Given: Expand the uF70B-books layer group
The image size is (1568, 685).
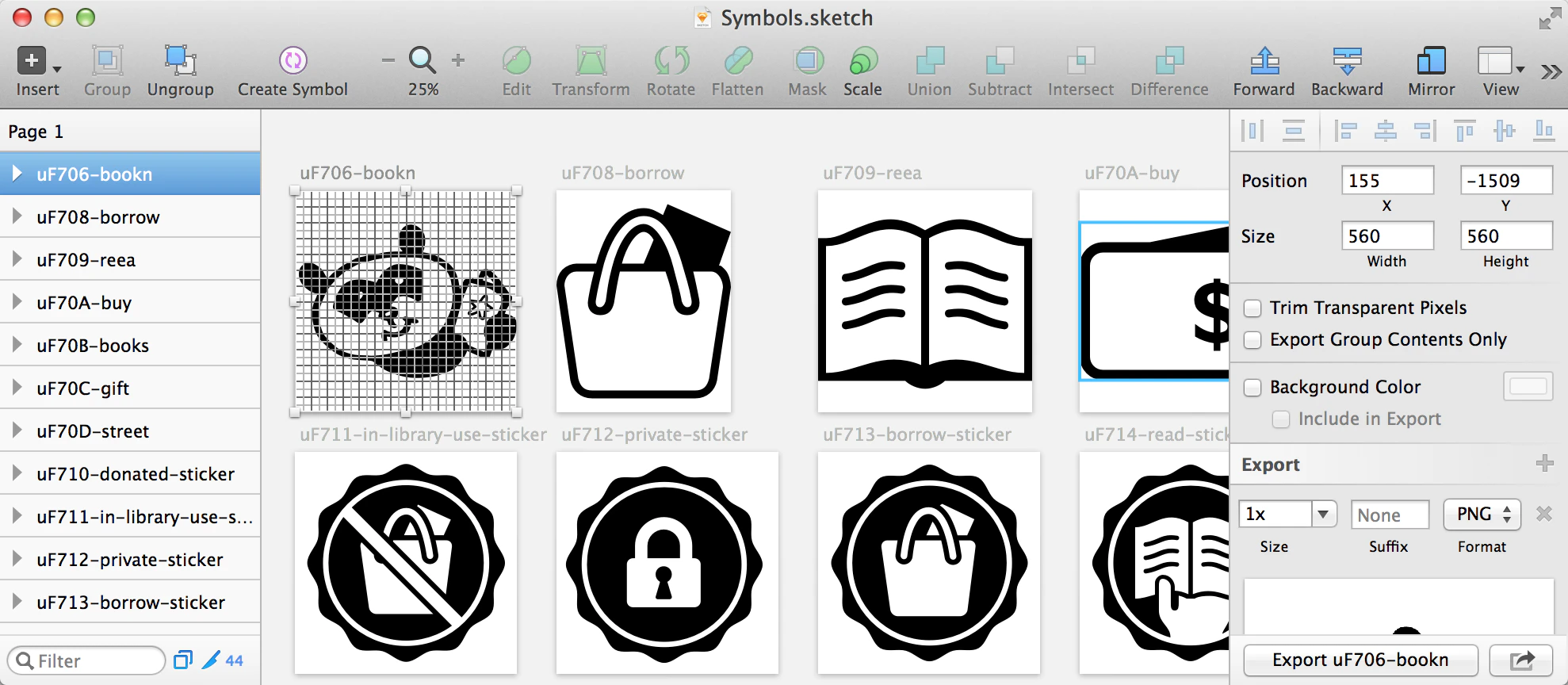Looking at the screenshot, I should click(x=16, y=345).
